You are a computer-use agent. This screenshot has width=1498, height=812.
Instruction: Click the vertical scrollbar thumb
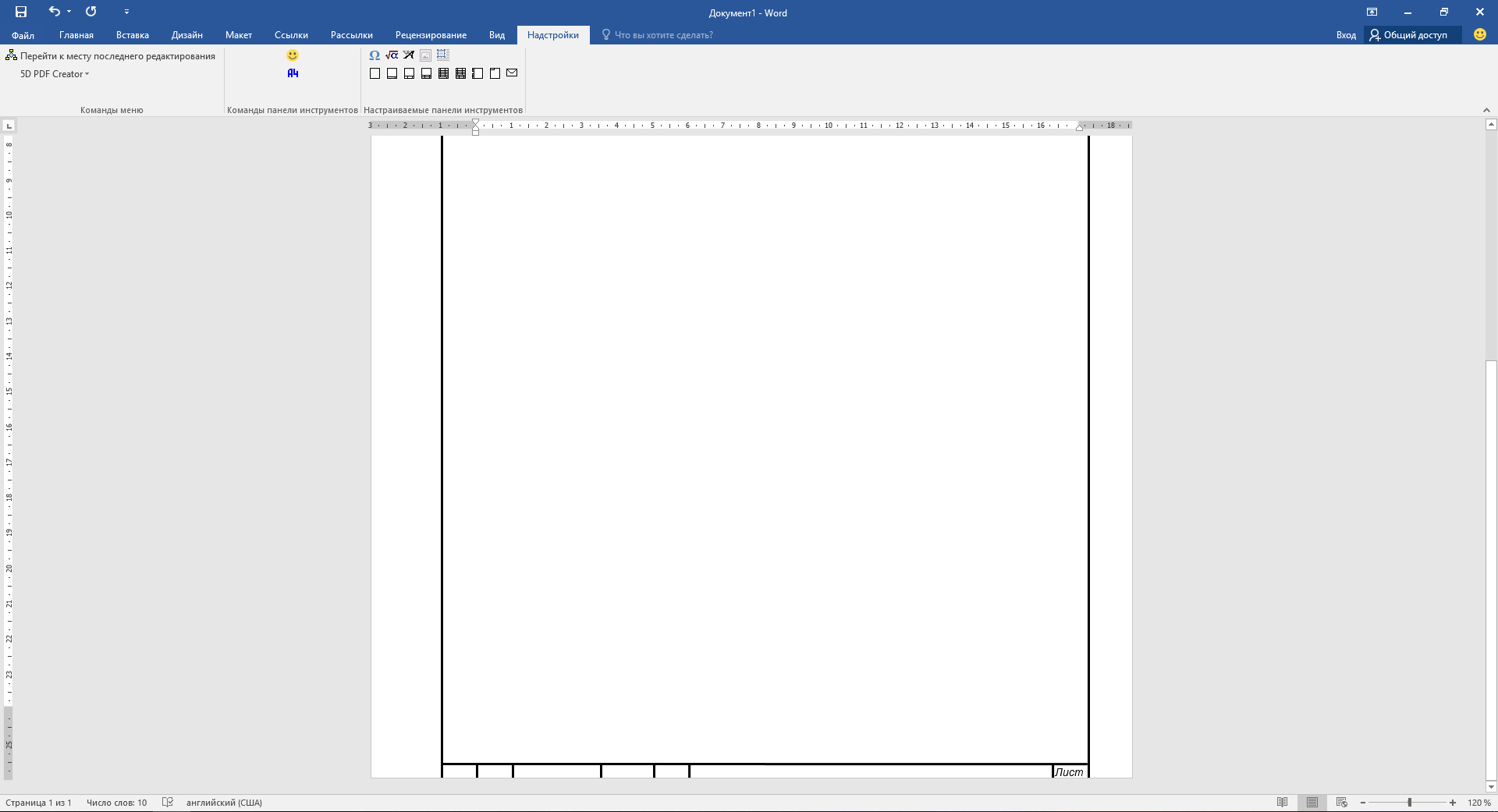pyautogui.click(x=1491, y=569)
